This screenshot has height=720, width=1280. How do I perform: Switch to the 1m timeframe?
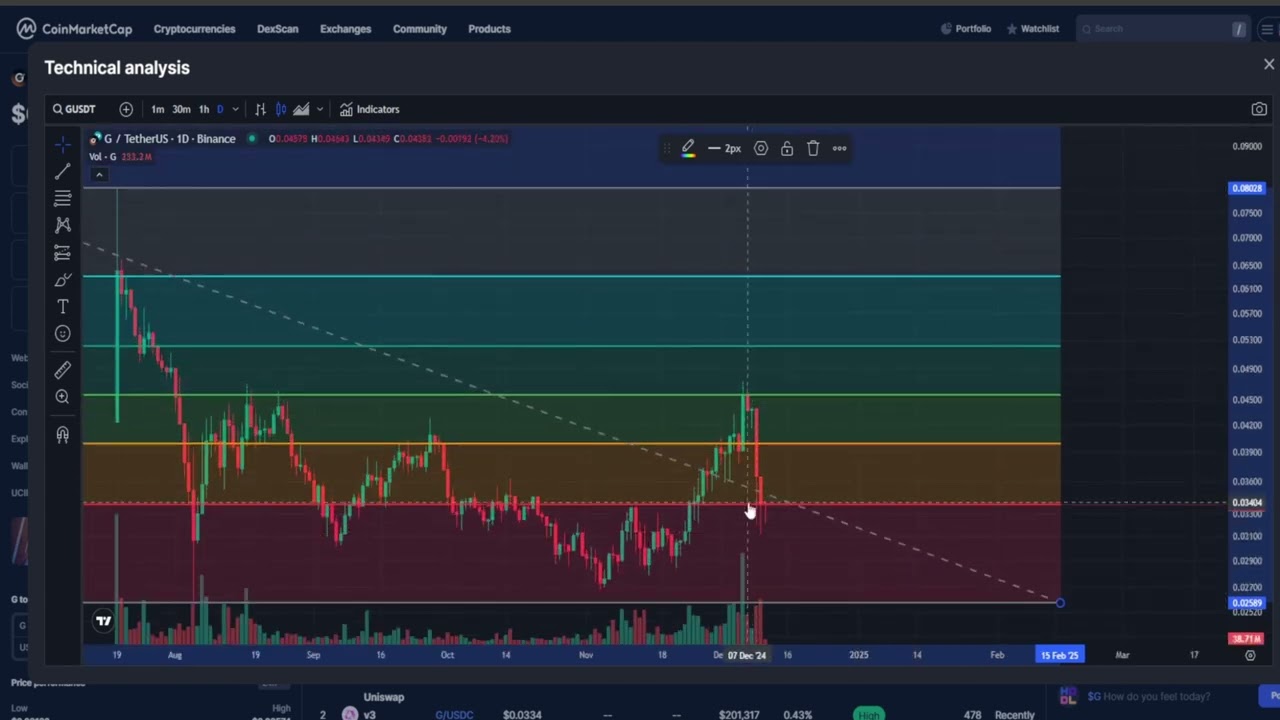tap(157, 109)
